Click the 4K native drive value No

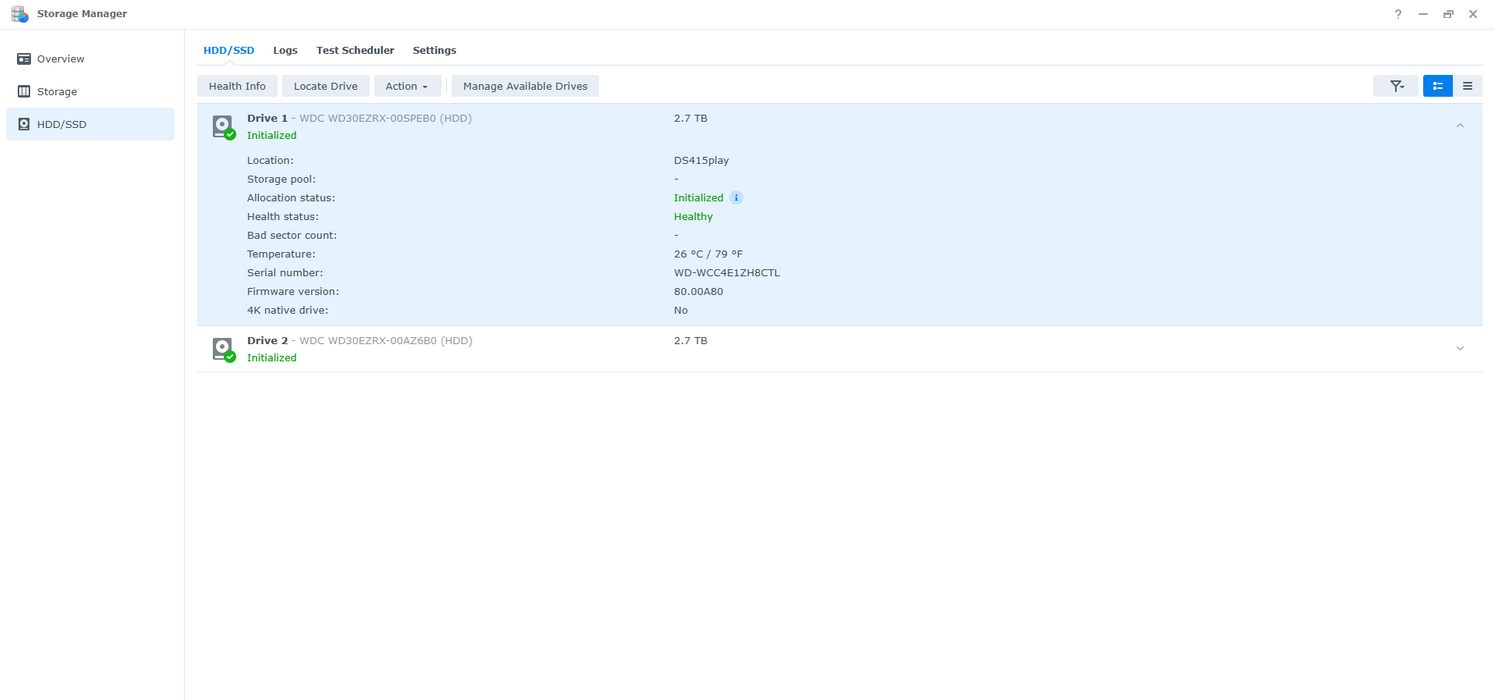click(x=681, y=311)
